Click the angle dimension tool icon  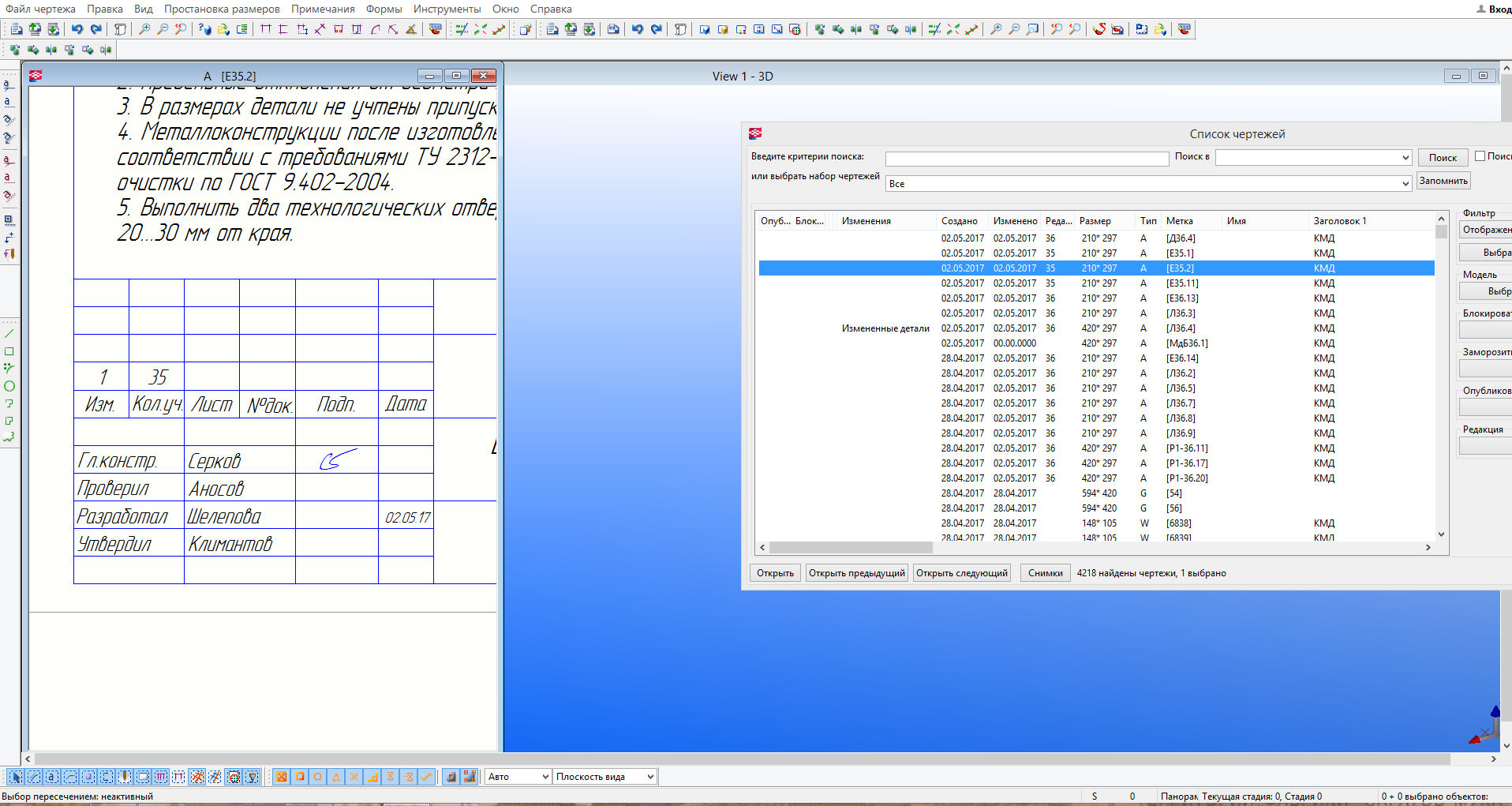[x=410, y=29]
